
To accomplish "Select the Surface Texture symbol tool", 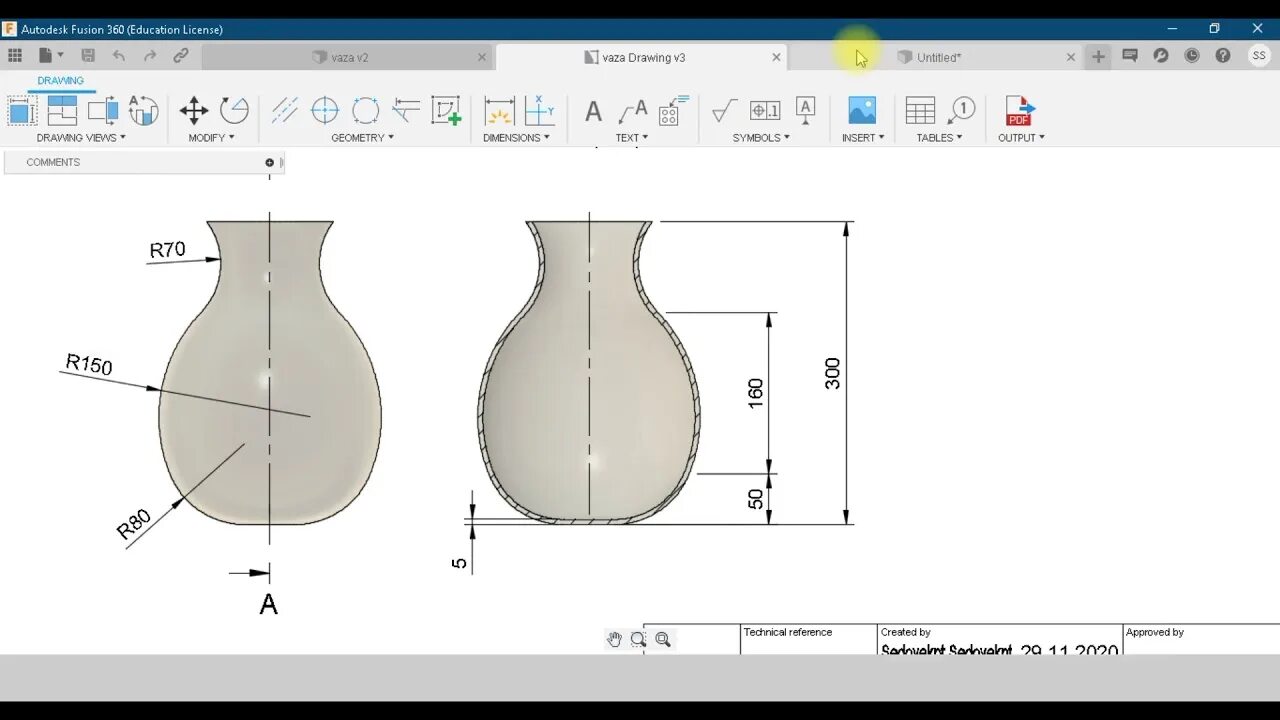I will point(725,110).
